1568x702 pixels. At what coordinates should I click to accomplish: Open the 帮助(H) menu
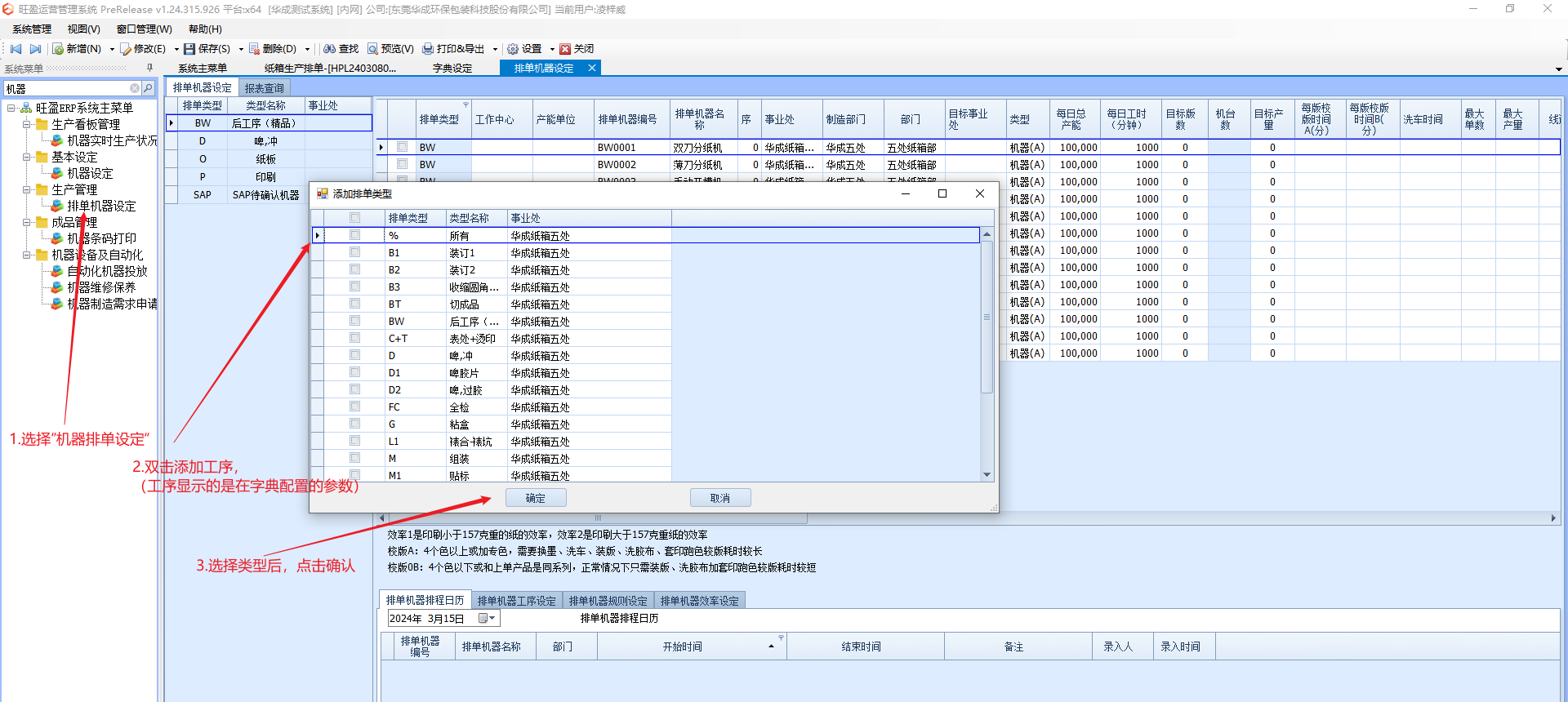click(205, 29)
